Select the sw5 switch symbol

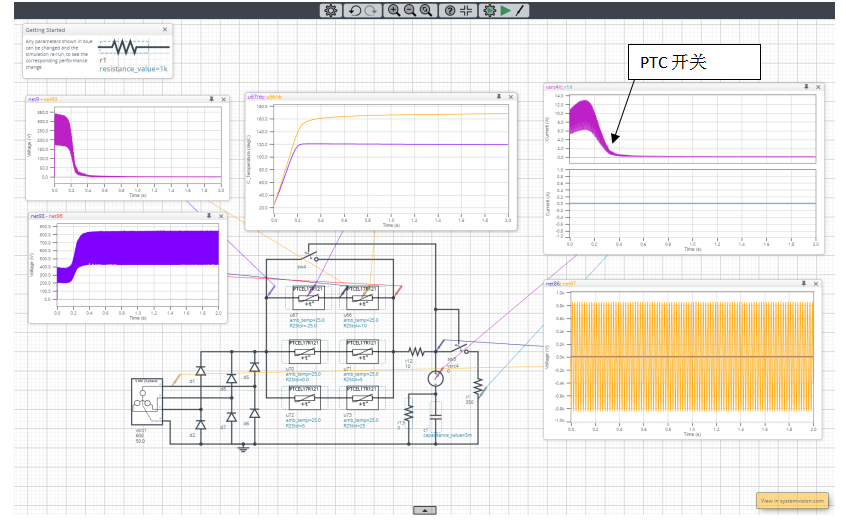[459, 348]
